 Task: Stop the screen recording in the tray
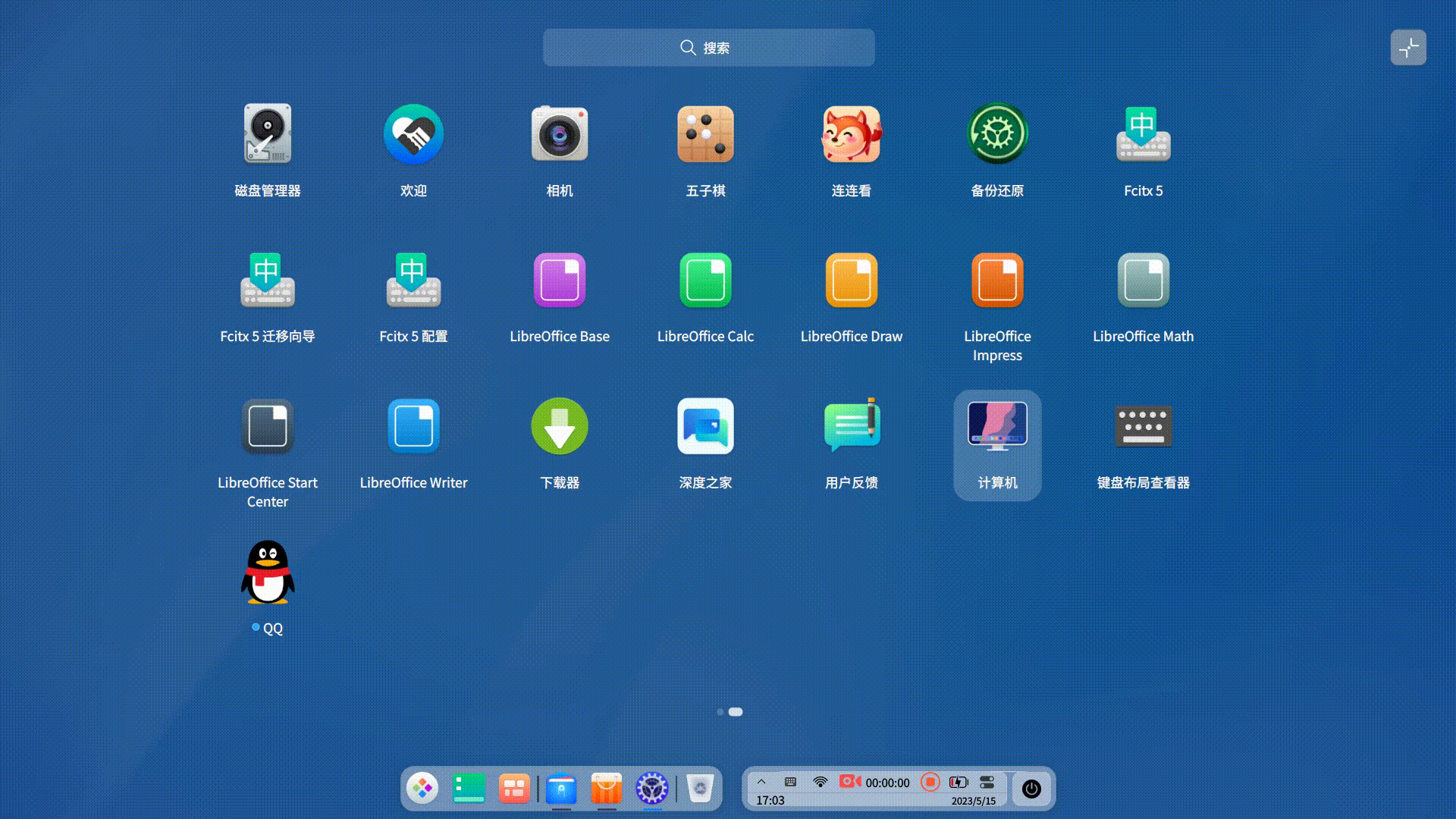click(x=931, y=782)
